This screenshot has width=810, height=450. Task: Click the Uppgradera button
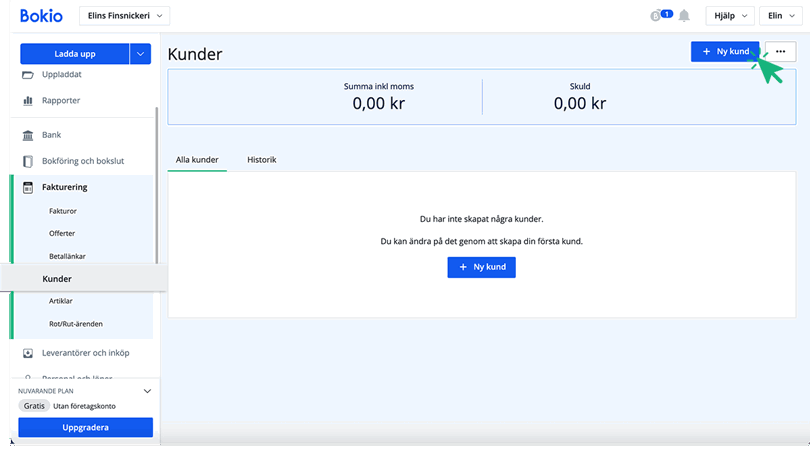(85, 427)
